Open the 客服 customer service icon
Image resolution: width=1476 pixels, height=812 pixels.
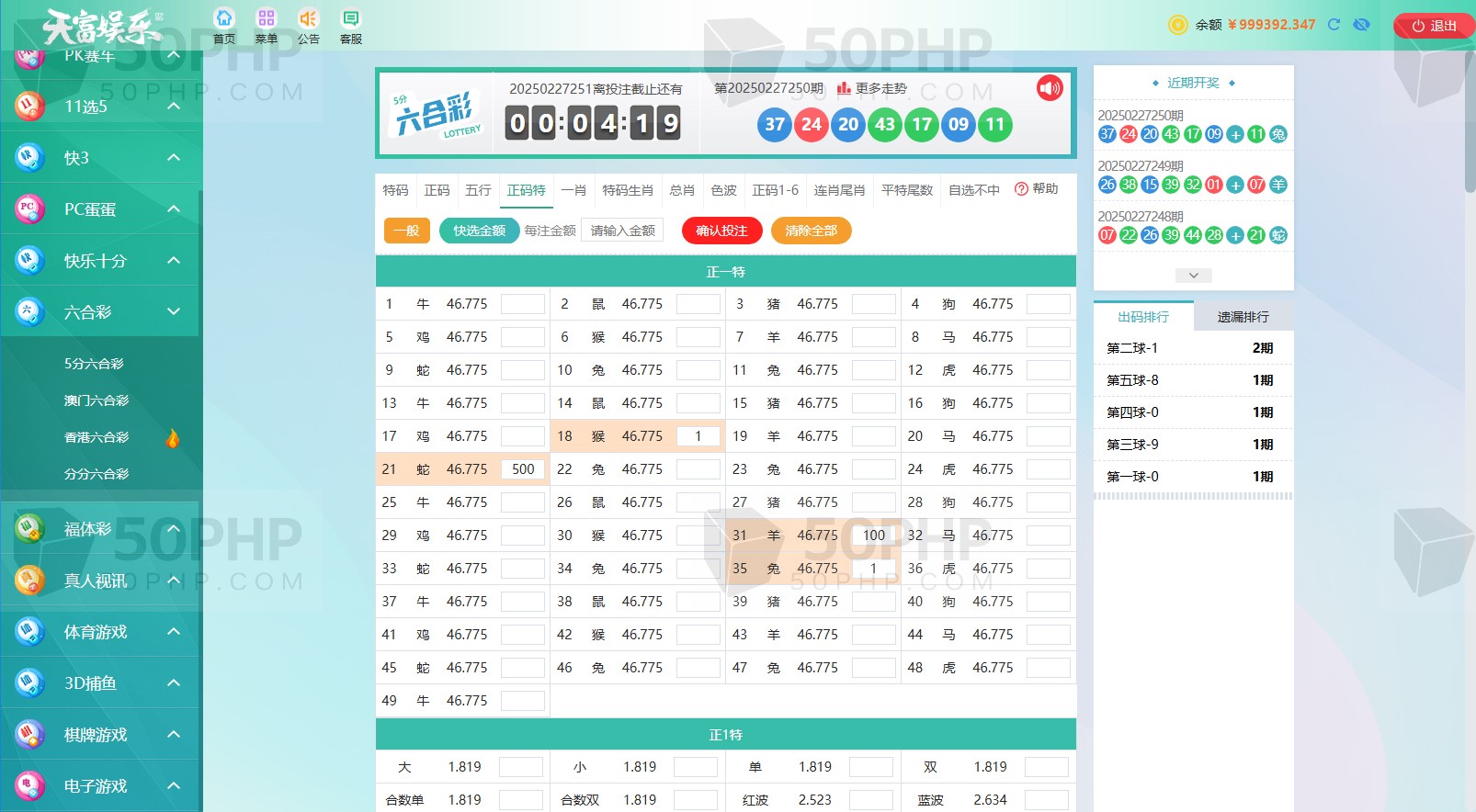click(351, 19)
